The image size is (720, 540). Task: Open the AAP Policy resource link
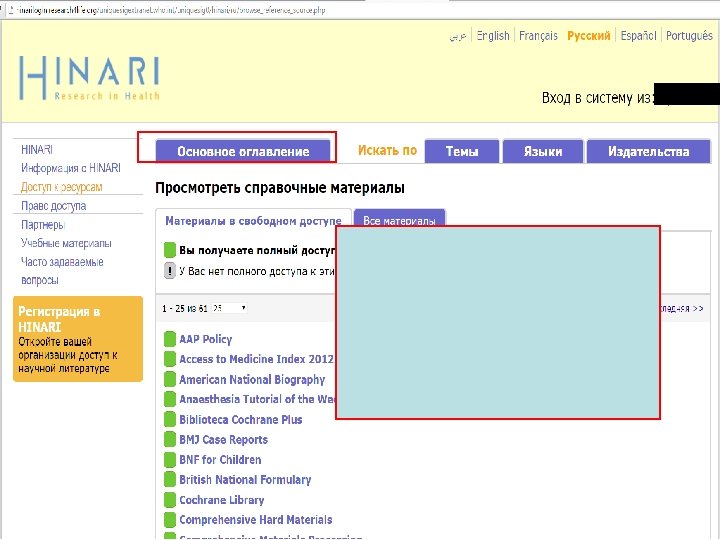click(x=206, y=339)
